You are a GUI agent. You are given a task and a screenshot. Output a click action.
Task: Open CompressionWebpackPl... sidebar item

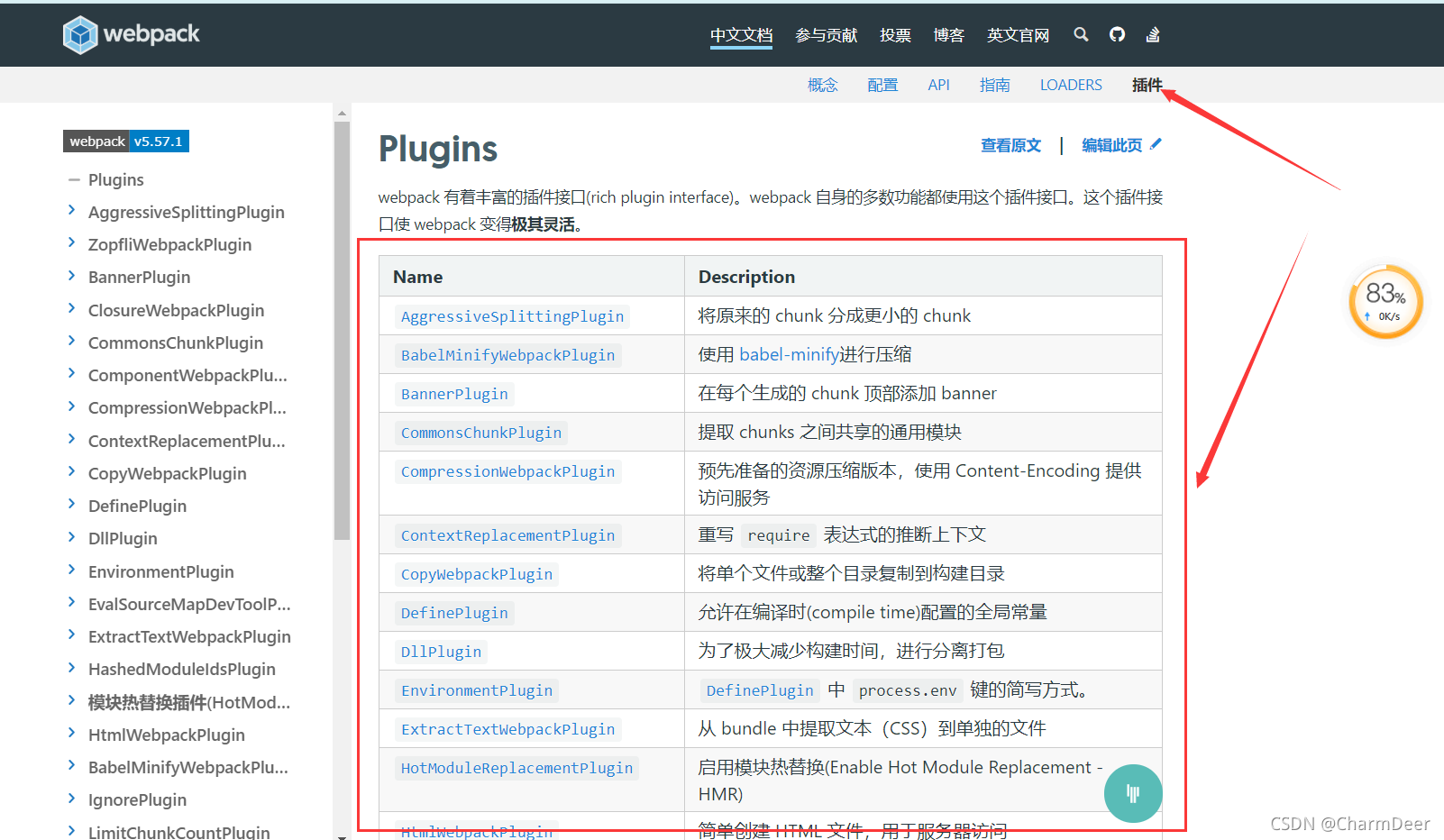click(187, 407)
